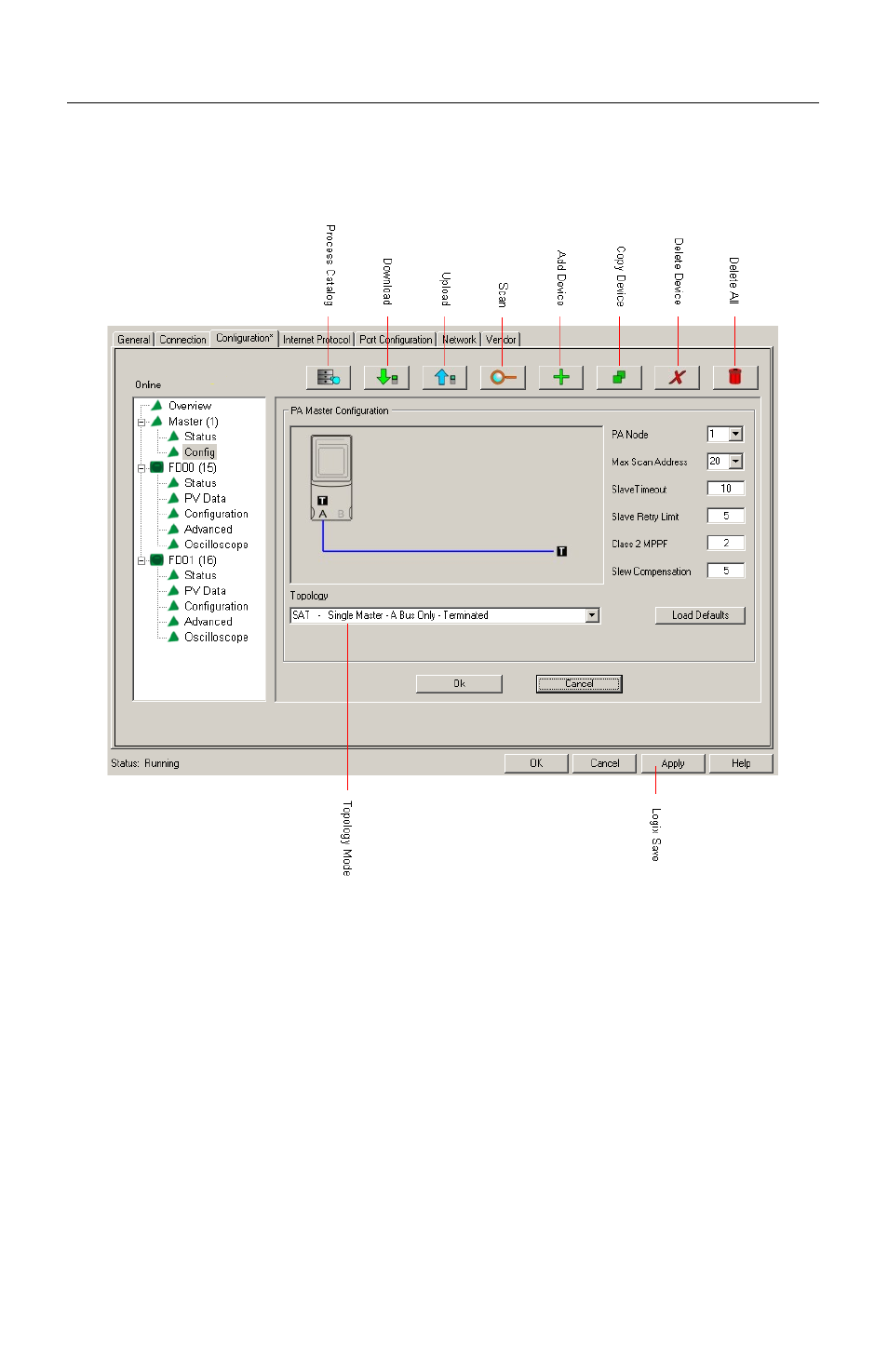This screenshot has width=888, height=1372.
Task: Select Advanced under FD00 (15)
Action: click(x=209, y=530)
